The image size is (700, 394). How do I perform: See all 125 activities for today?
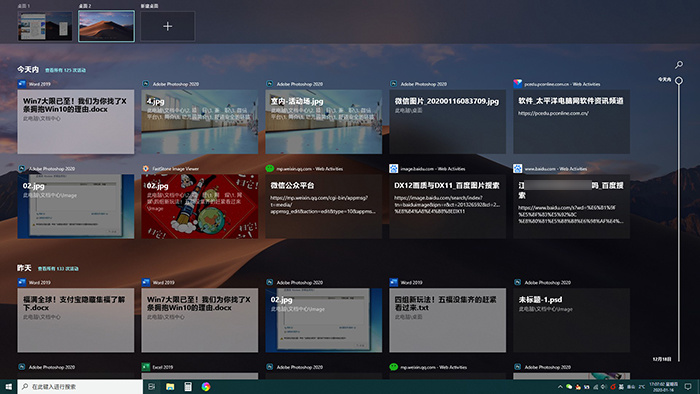(66, 70)
